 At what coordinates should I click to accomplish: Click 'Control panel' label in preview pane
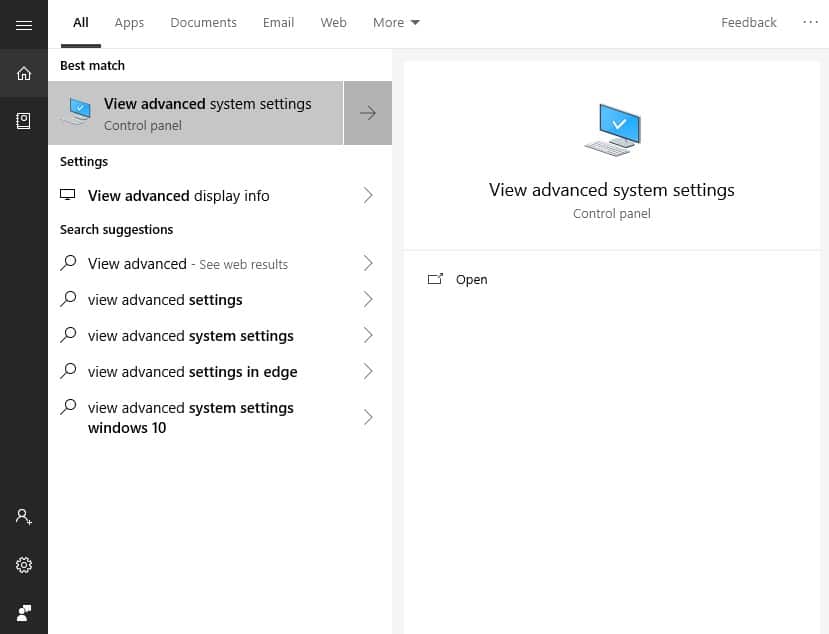coord(612,214)
